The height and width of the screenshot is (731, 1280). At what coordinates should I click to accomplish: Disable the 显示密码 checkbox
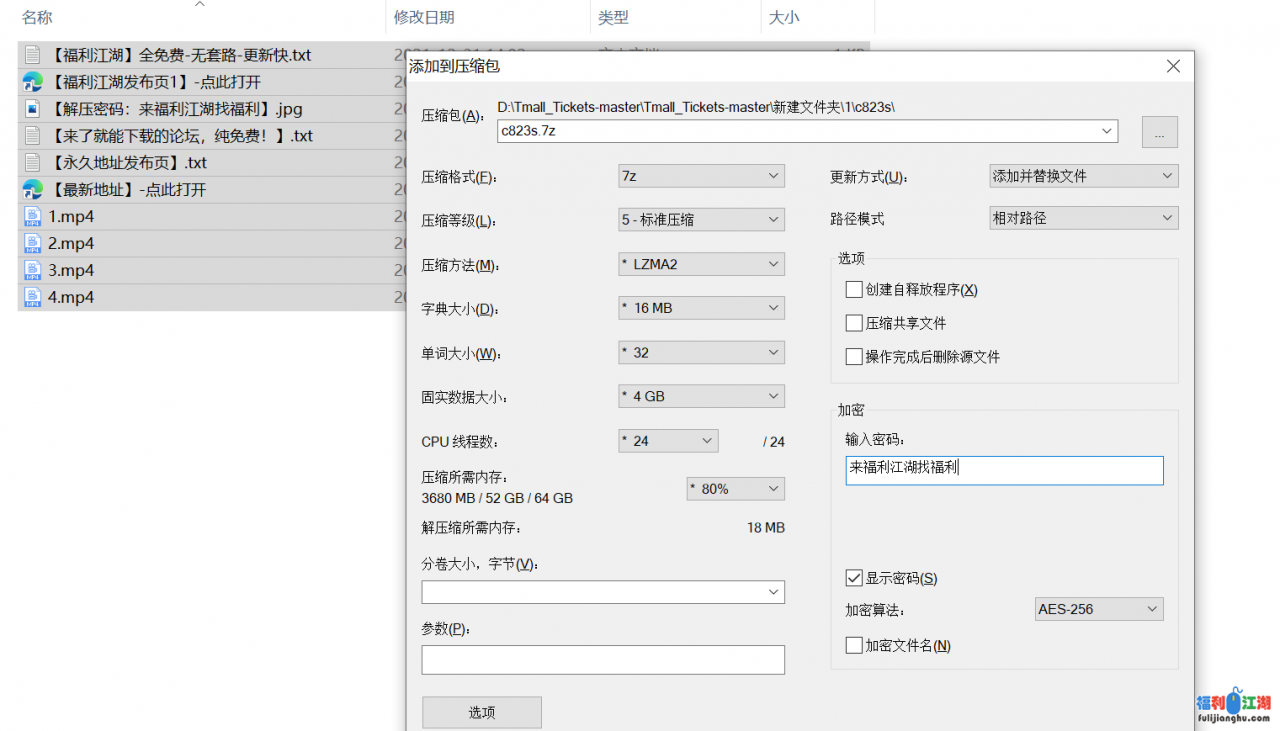854,578
